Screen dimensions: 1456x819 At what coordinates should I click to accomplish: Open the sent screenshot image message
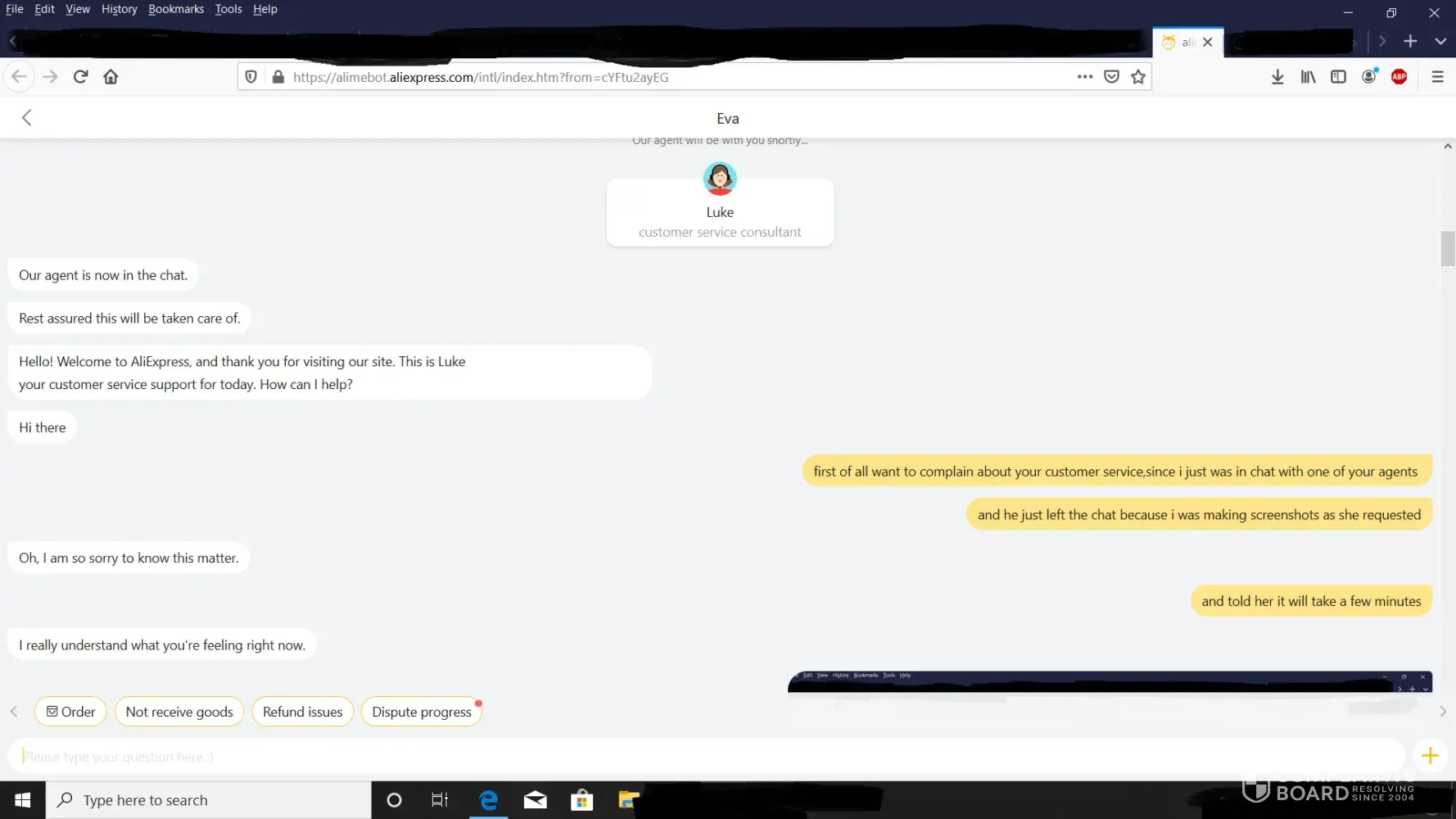(1110, 682)
